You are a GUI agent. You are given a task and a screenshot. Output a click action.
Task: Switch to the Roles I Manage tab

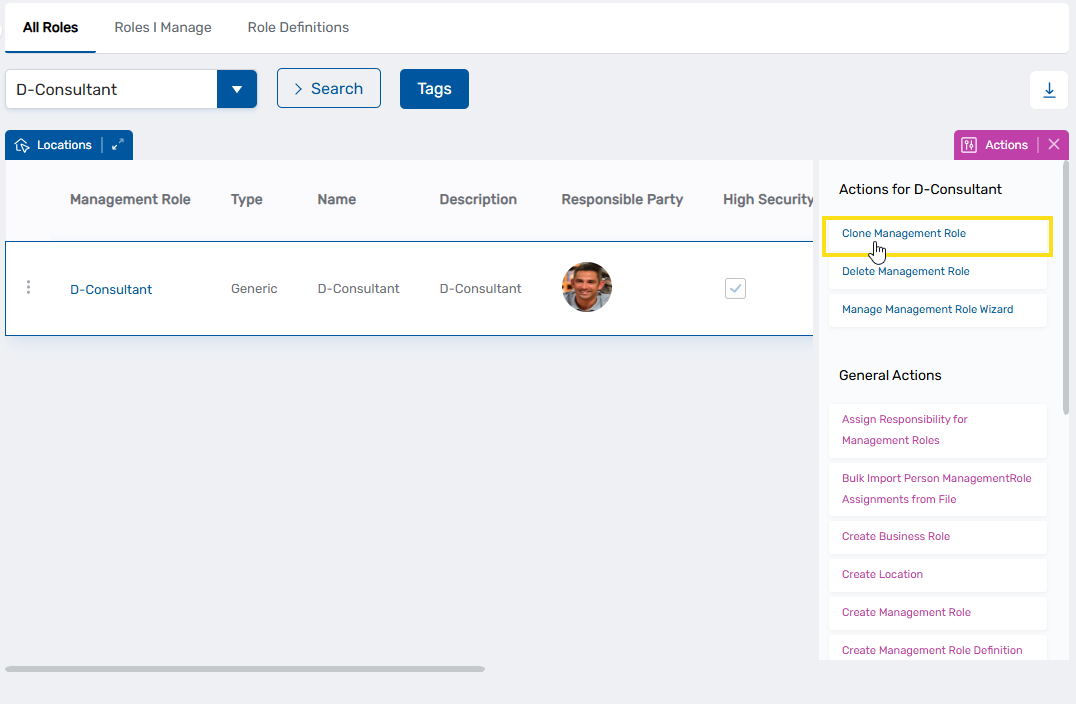pos(163,27)
